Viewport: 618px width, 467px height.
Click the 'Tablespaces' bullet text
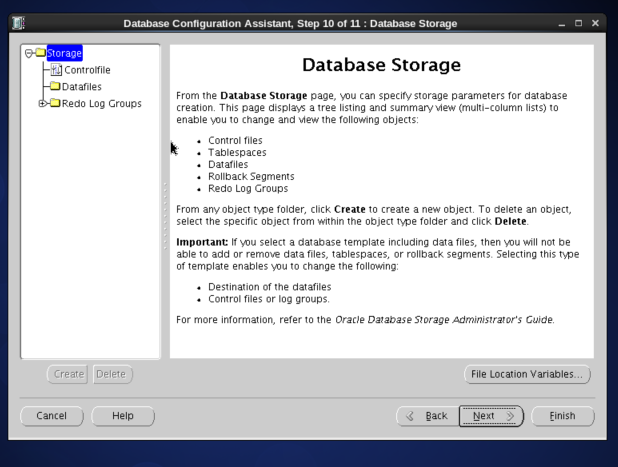[237, 153]
